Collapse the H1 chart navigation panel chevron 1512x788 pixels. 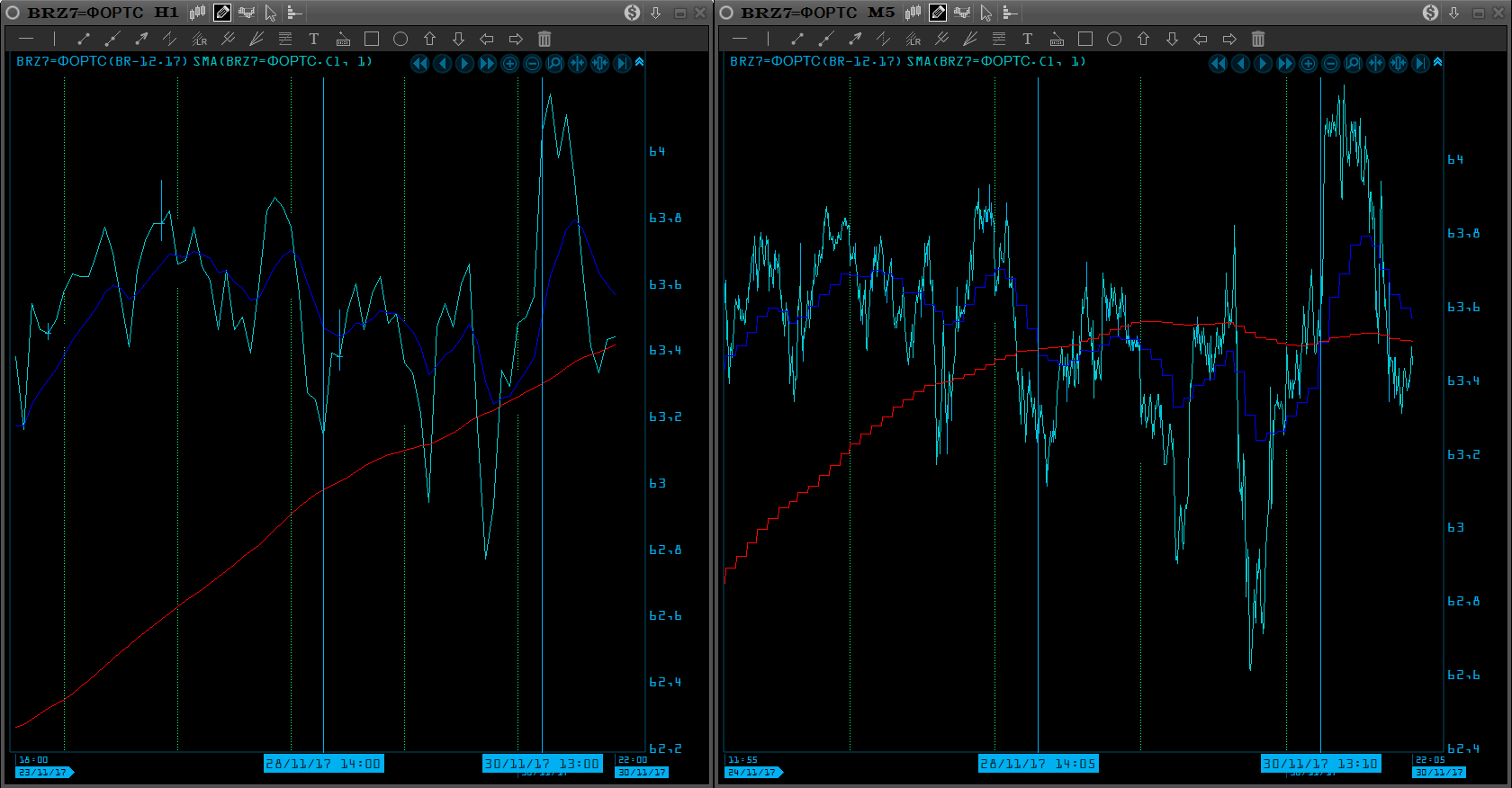coord(639,62)
